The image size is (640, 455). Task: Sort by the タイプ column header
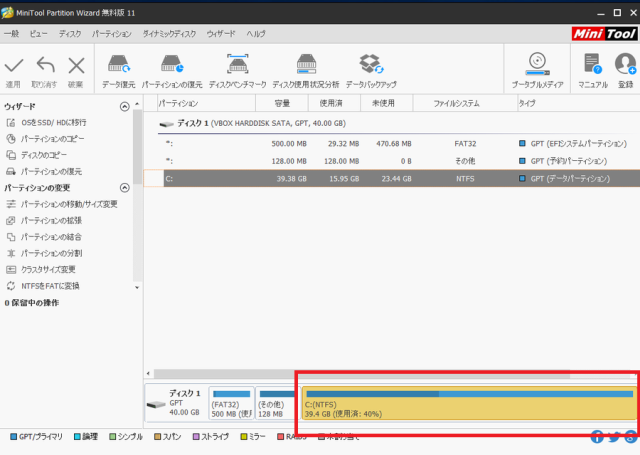(578, 103)
